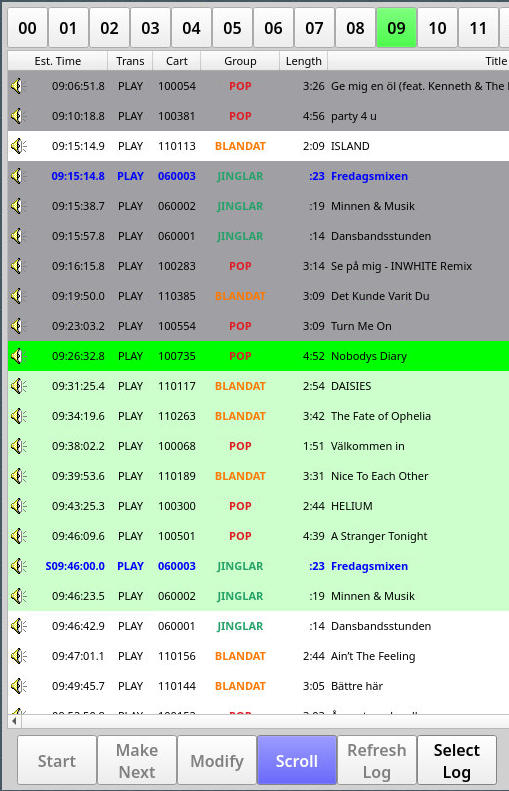Click the Trans column header
509x791 pixels.
(x=130, y=61)
